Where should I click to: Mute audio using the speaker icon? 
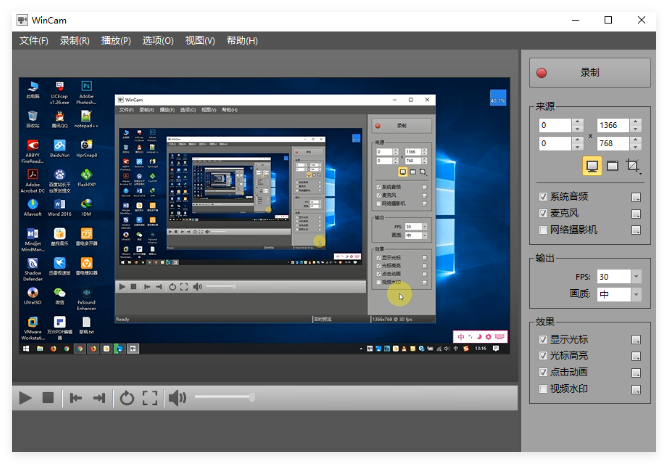click(x=177, y=398)
